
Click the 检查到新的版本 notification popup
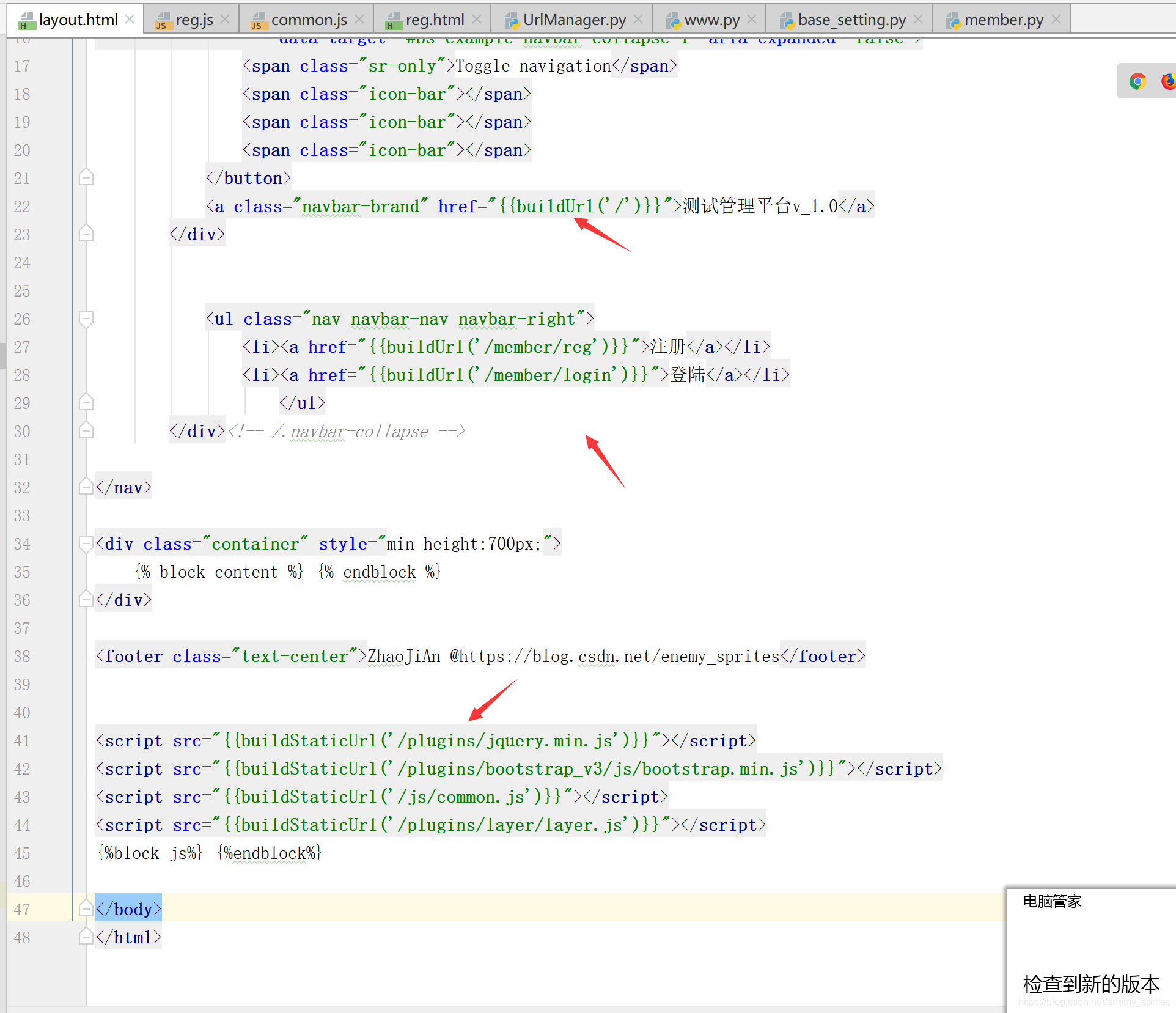click(x=1091, y=984)
